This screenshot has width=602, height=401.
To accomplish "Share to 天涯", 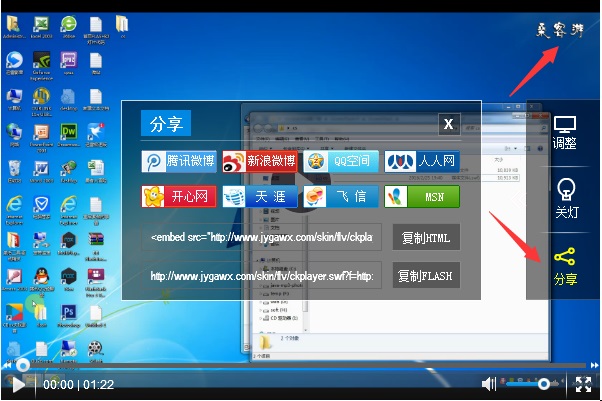I will 260,197.
